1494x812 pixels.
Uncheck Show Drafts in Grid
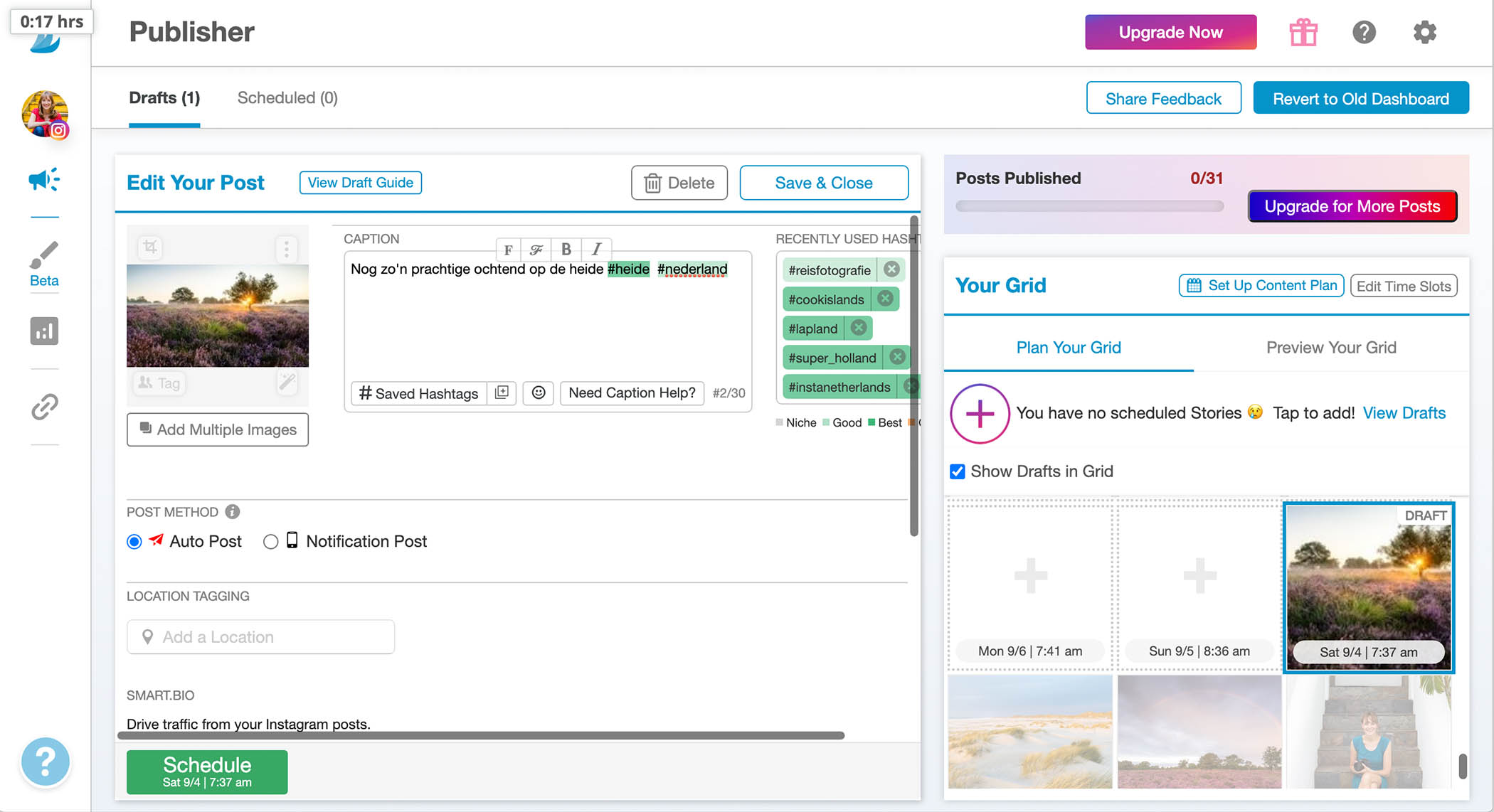point(958,471)
